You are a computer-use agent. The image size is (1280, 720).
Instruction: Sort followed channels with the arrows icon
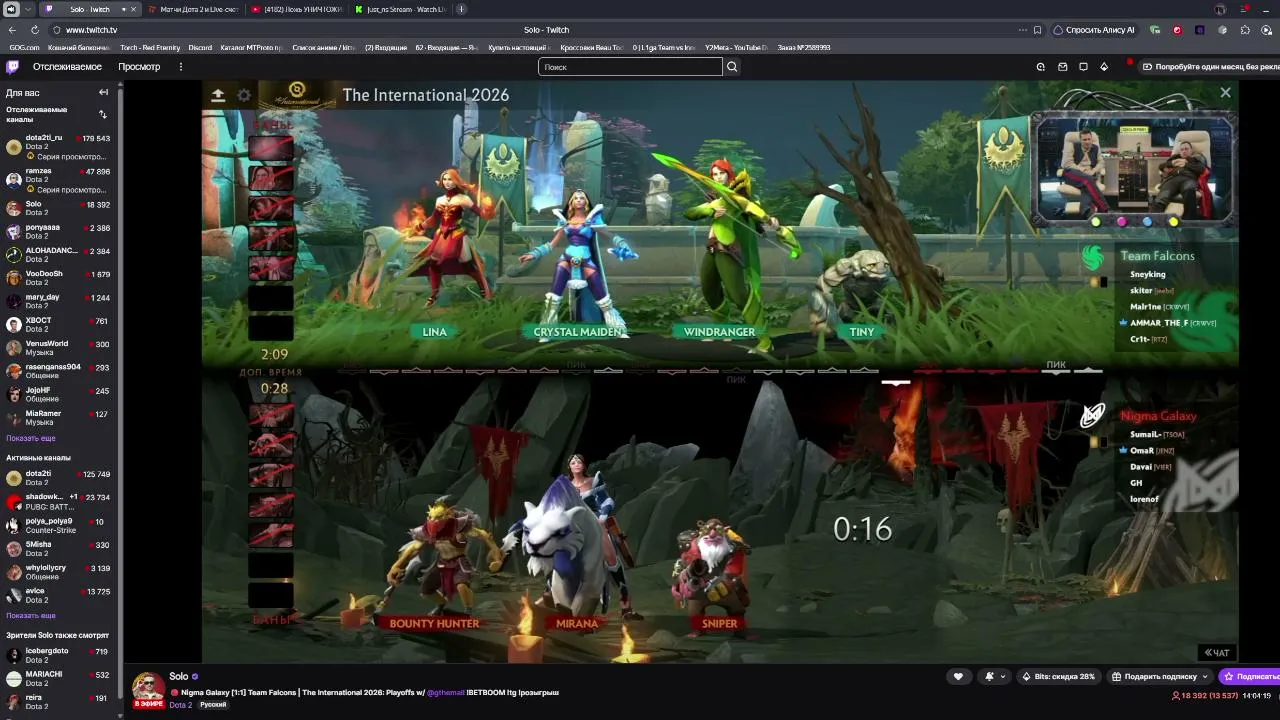[102, 114]
